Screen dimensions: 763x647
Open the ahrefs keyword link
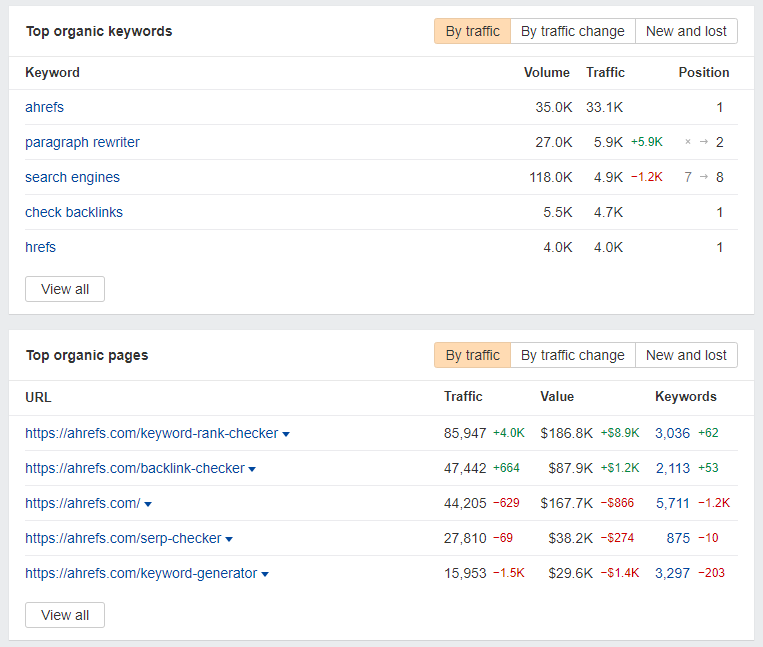pyautogui.click(x=44, y=107)
